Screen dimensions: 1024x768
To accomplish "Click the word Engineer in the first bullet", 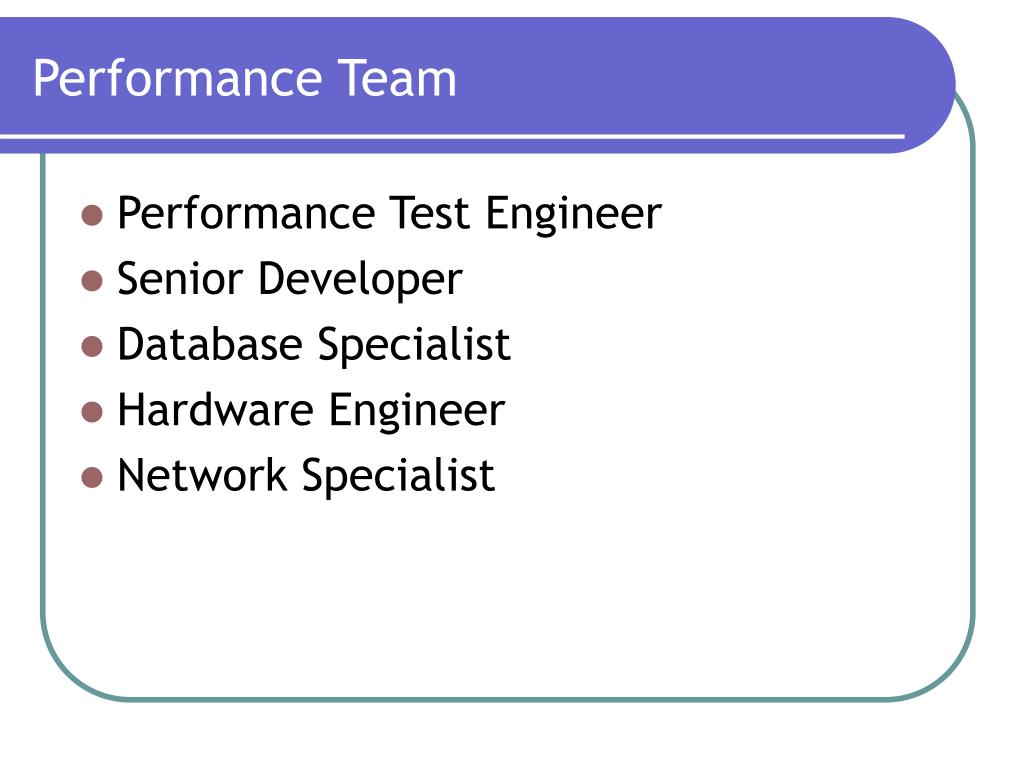I will click(573, 215).
